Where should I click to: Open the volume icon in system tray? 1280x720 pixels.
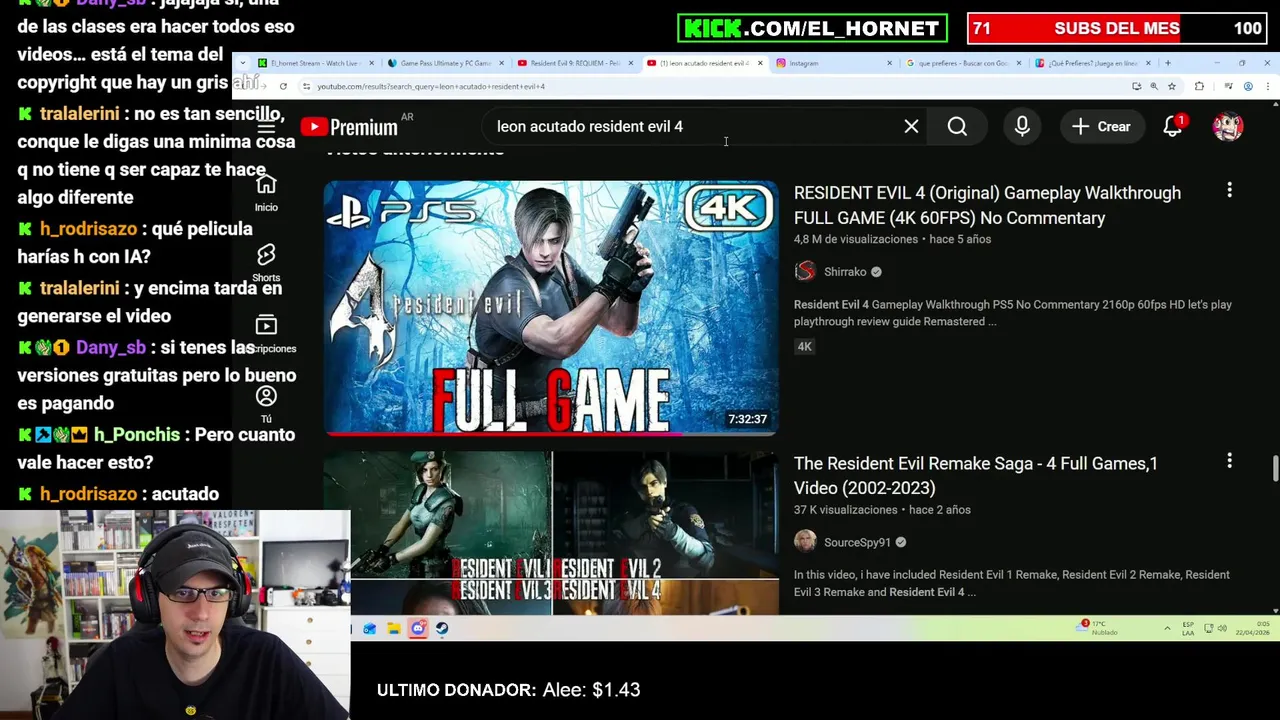click(1222, 628)
